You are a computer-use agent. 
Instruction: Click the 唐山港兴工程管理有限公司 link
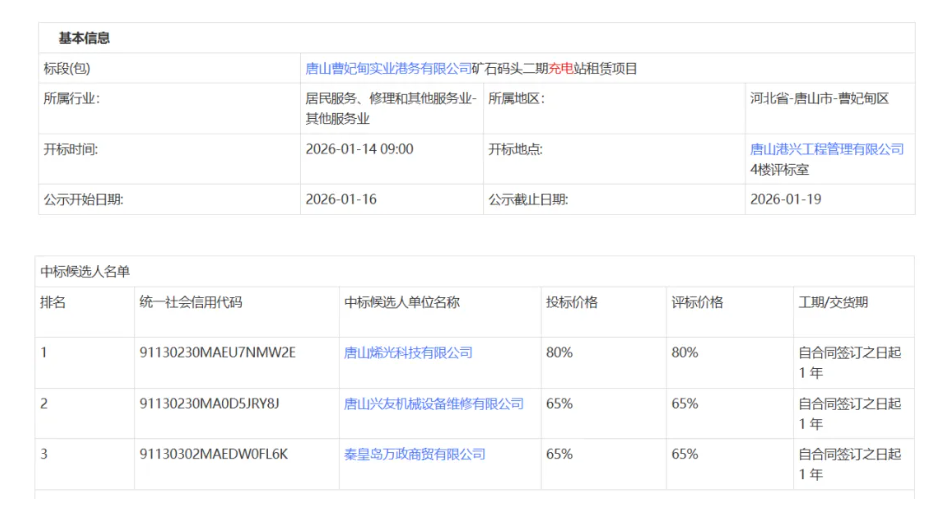point(826,149)
